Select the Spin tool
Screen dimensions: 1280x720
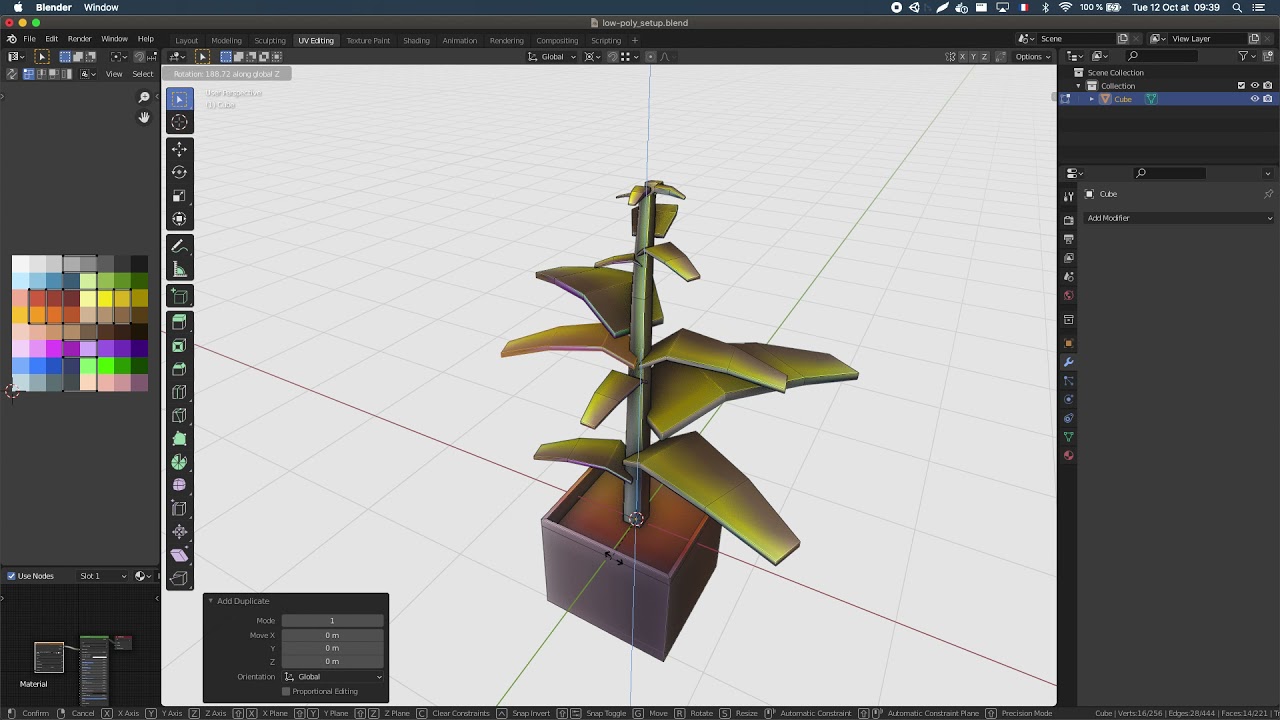coord(179,462)
